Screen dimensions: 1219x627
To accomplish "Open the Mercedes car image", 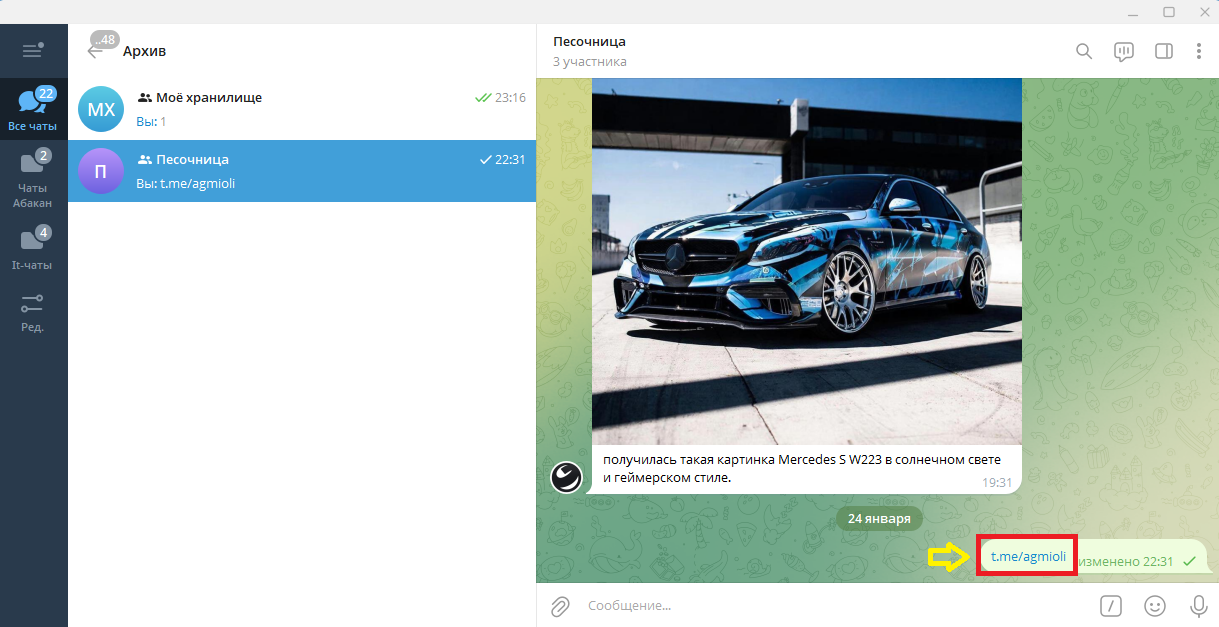I will click(x=806, y=260).
